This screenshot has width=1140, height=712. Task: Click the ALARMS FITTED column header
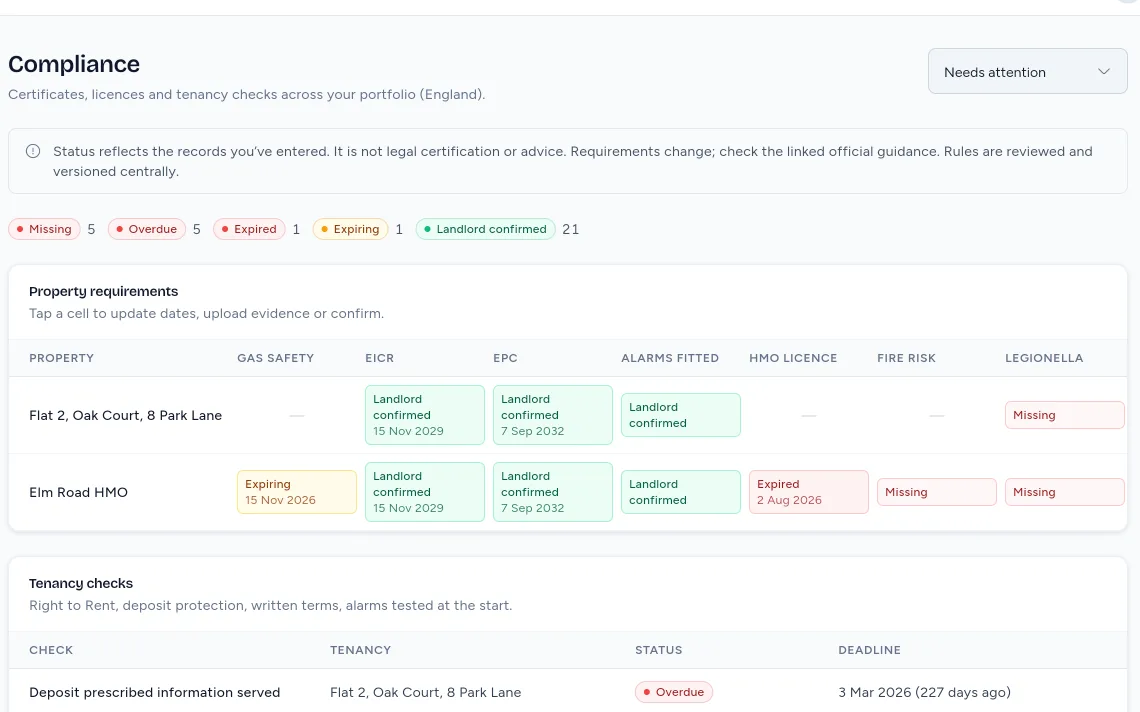click(670, 358)
